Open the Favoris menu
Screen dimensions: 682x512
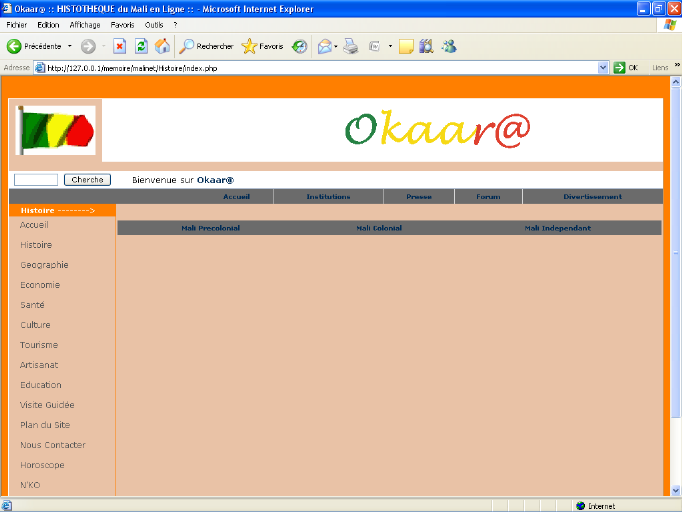[x=122, y=25]
